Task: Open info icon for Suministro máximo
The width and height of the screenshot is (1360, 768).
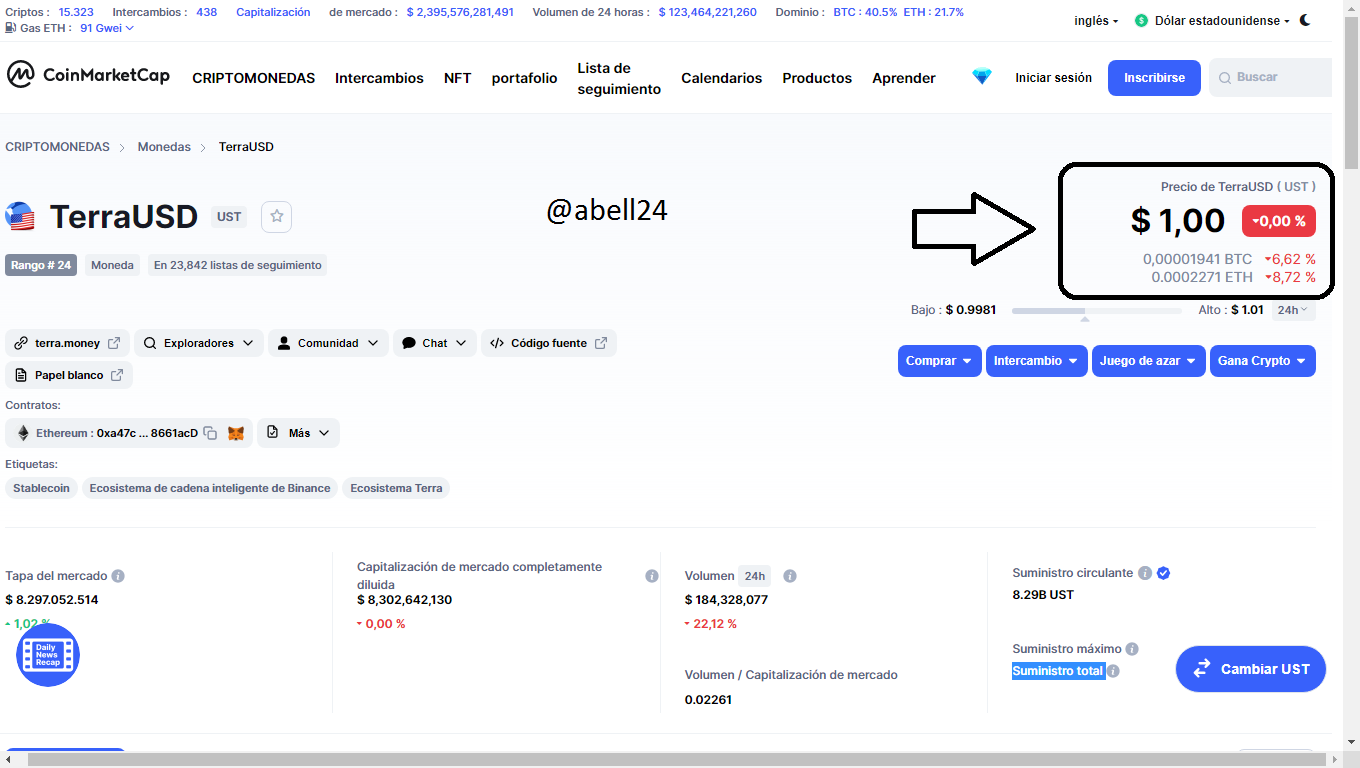Action: point(1132,649)
